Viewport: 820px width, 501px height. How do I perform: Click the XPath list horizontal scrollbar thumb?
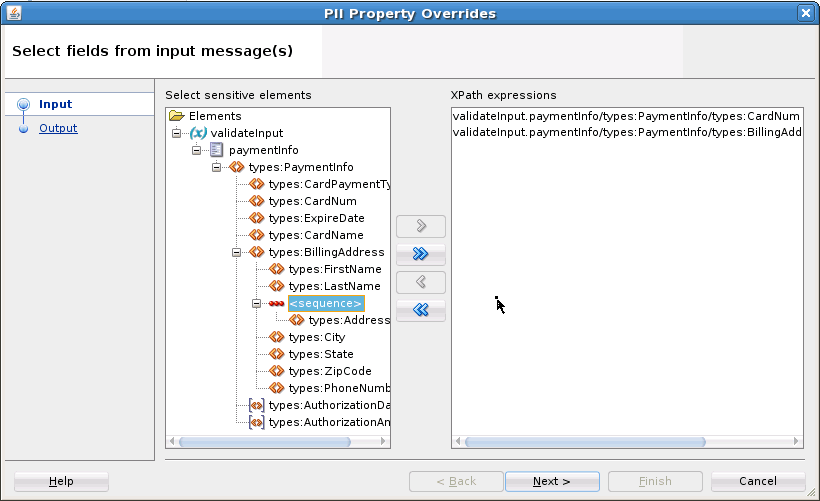585,442
